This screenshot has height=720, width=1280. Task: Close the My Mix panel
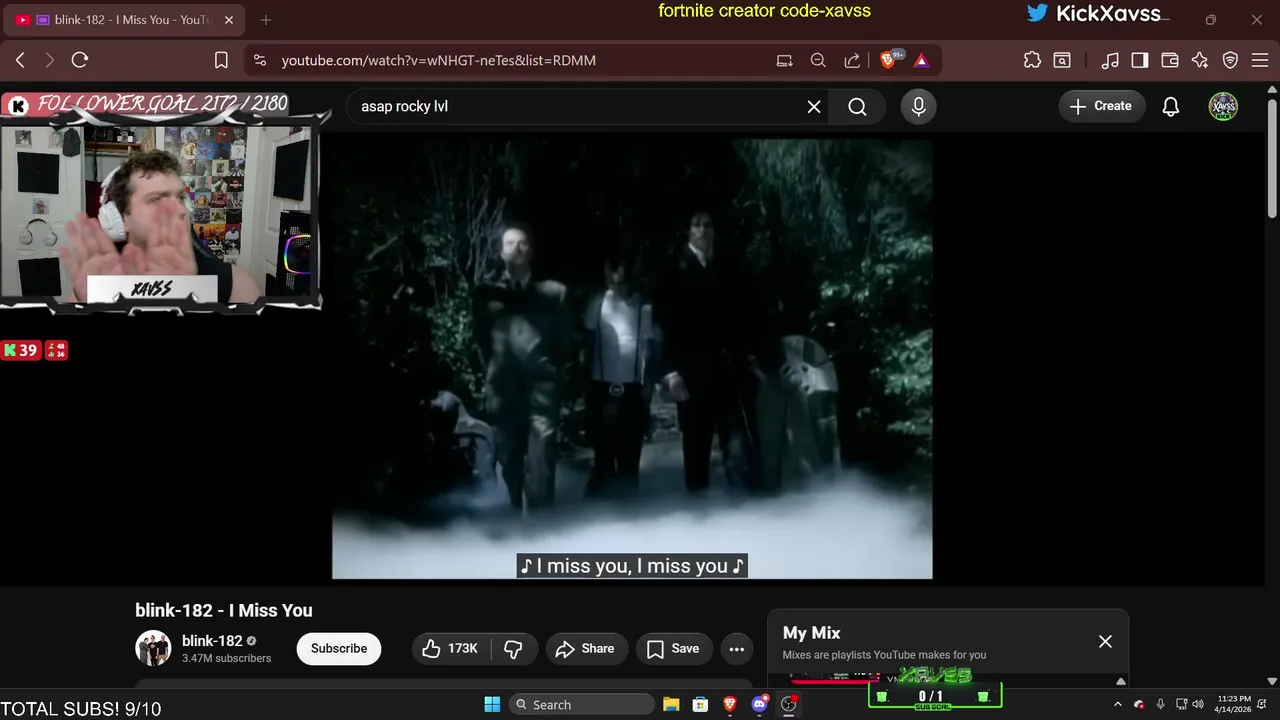click(x=1105, y=641)
